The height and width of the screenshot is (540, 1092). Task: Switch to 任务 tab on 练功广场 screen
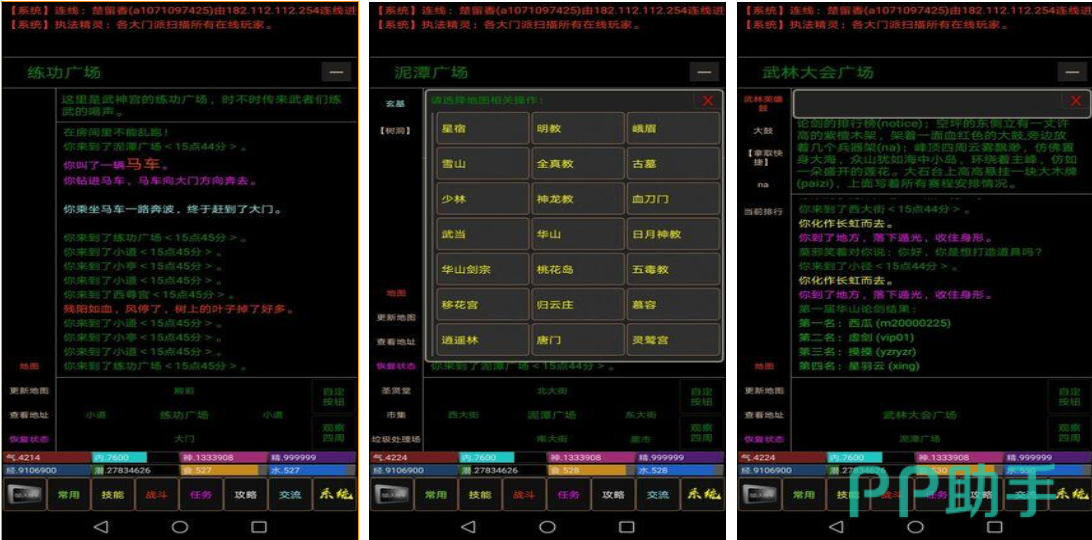[x=201, y=494]
